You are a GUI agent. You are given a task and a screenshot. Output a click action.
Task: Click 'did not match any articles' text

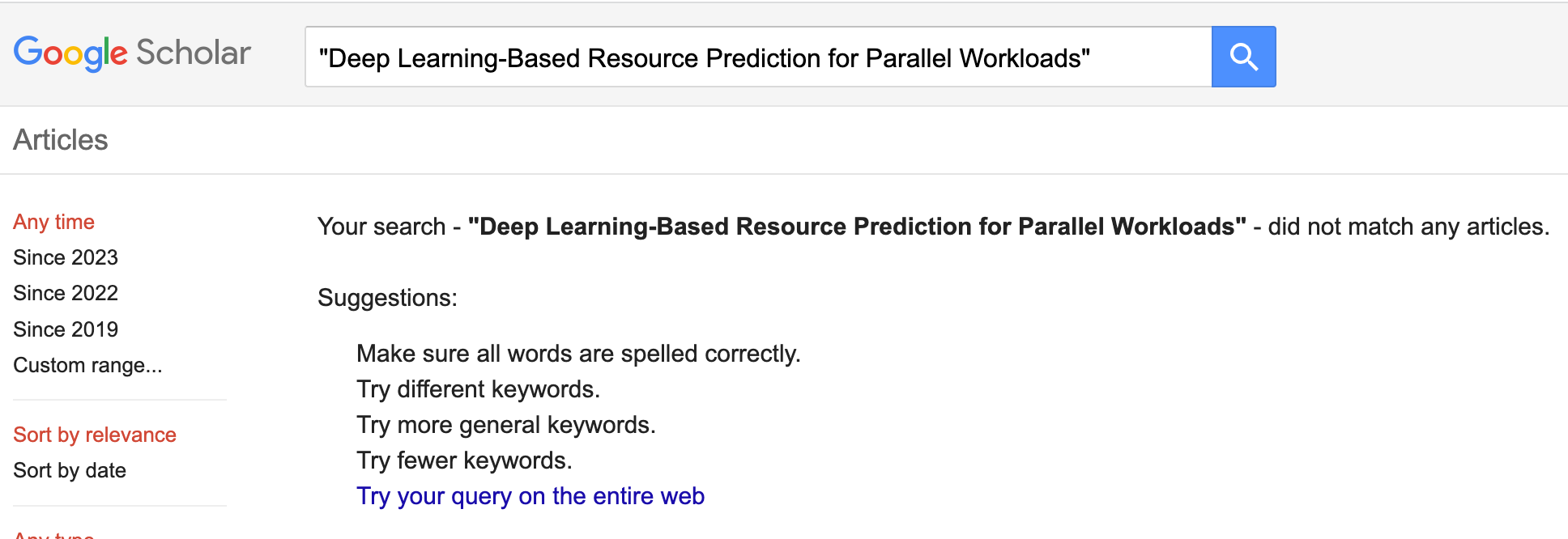tap(1408, 227)
